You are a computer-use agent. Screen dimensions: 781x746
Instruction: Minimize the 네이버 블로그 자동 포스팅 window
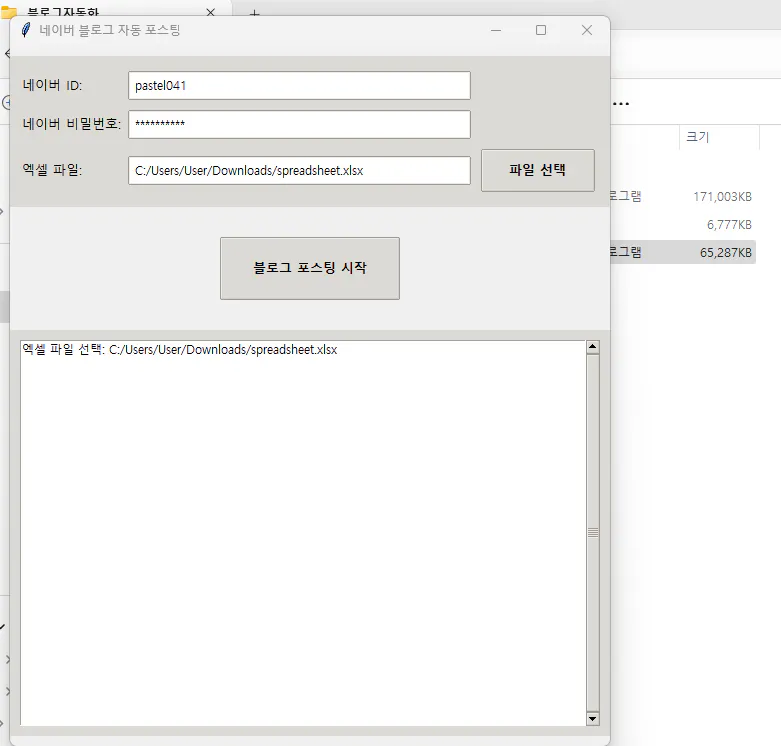(496, 30)
